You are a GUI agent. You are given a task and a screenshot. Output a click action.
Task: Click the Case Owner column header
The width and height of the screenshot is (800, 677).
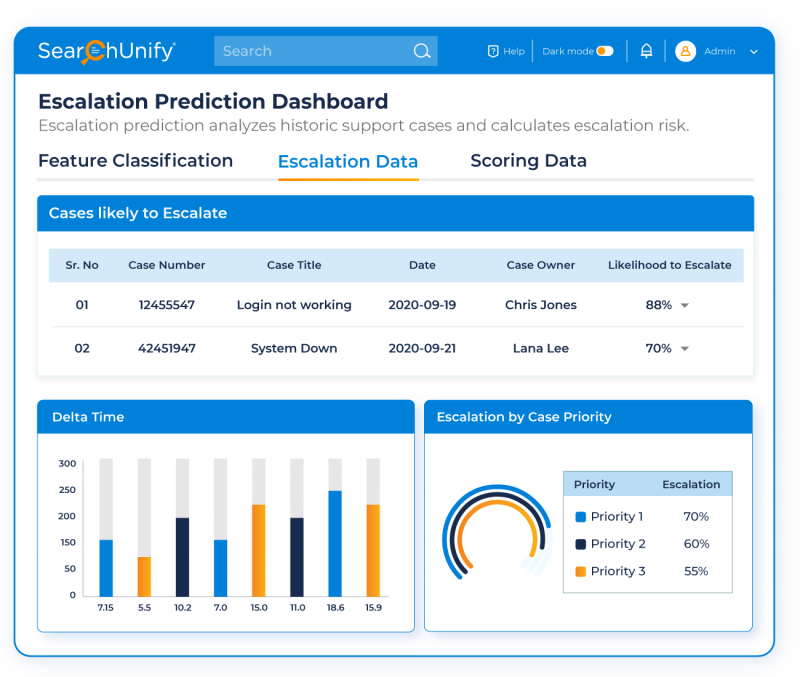[x=541, y=265]
